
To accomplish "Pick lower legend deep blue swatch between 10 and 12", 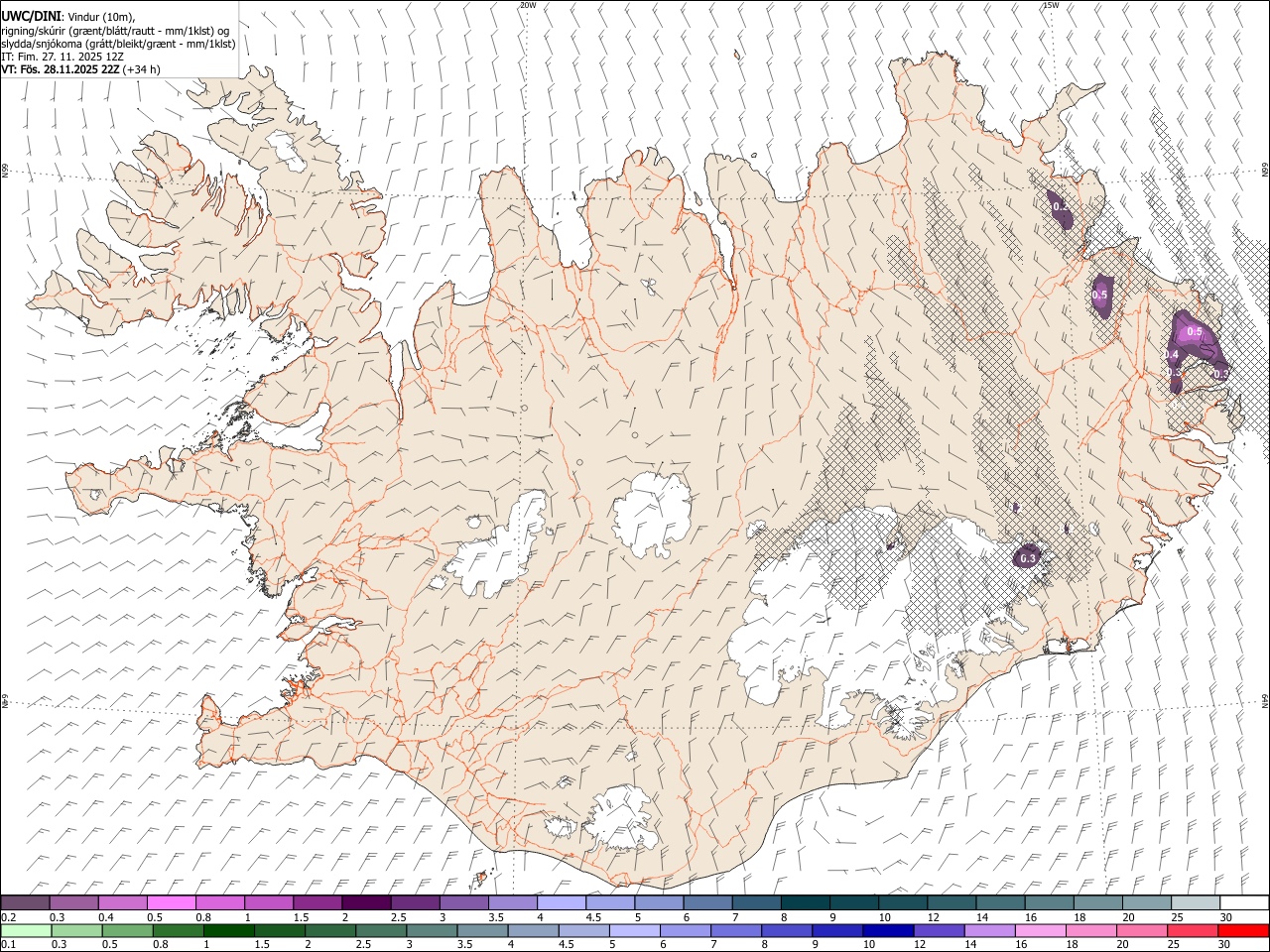I will click(888, 930).
